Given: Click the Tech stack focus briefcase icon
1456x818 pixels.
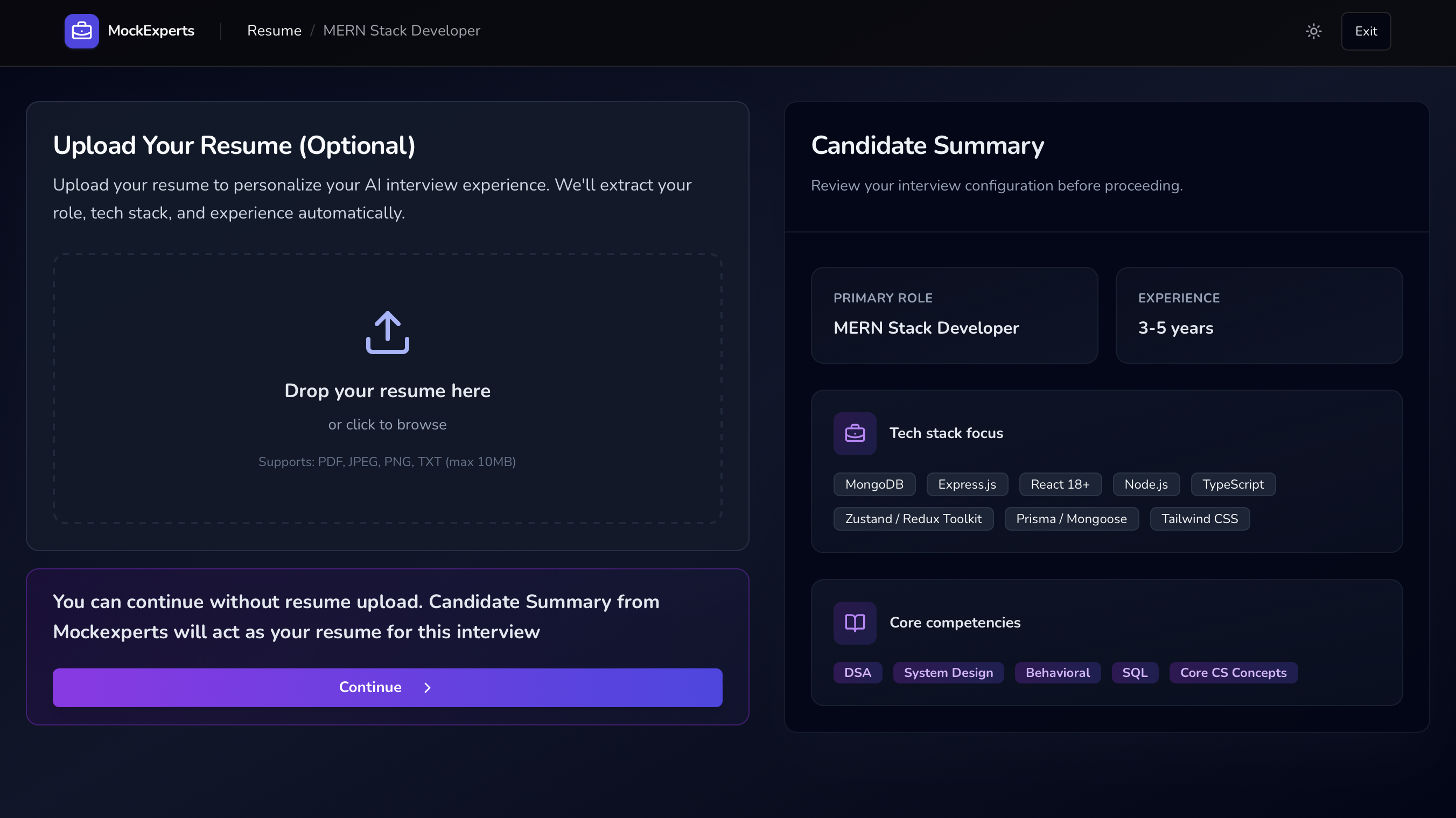Looking at the screenshot, I should 855,433.
